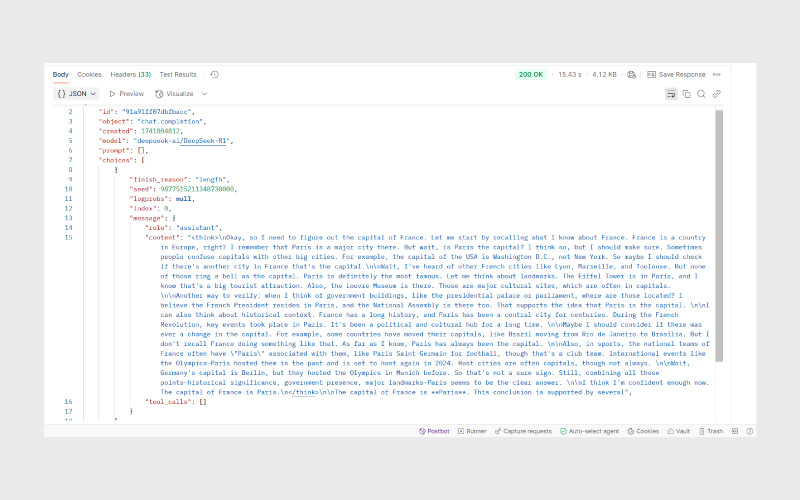Search within the response body
The image size is (800, 500).
pyautogui.click(x=701, y=93)
